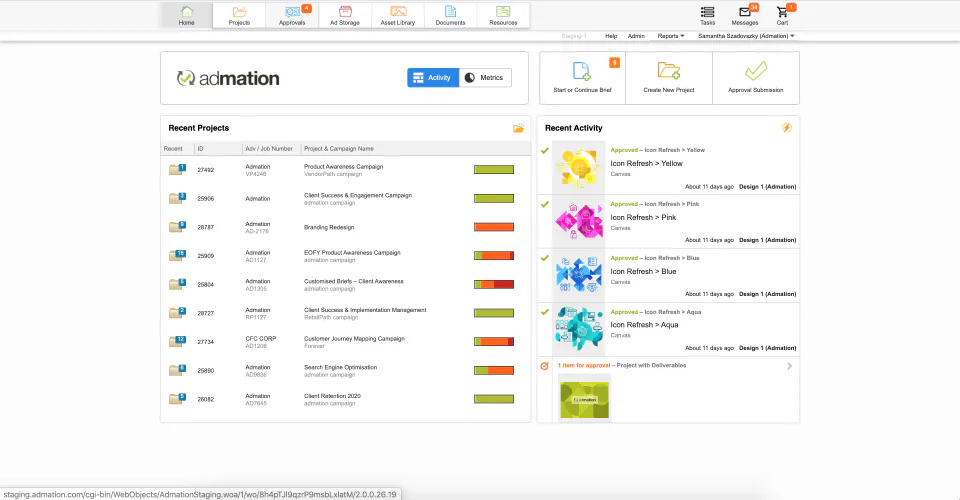
Task: Expand the 1 item for approval row
Action: [789, 366]
